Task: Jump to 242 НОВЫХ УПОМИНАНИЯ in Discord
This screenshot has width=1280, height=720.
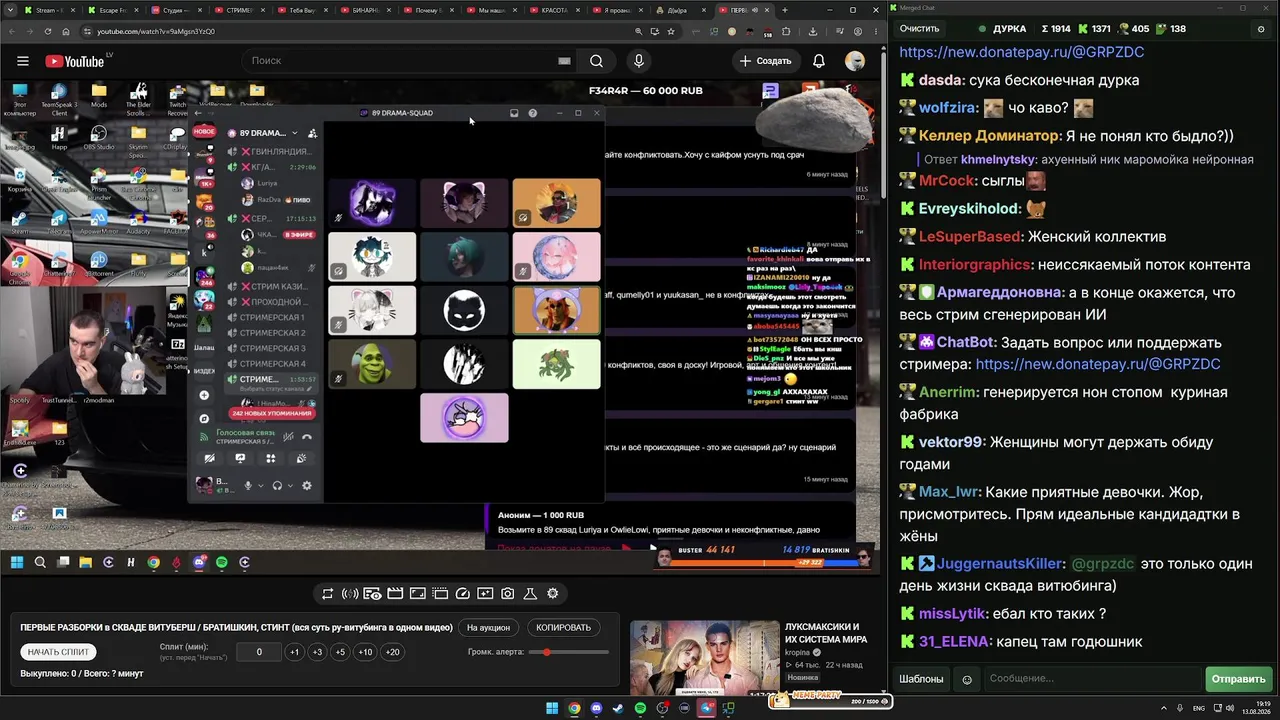Action: click(272, 413)
